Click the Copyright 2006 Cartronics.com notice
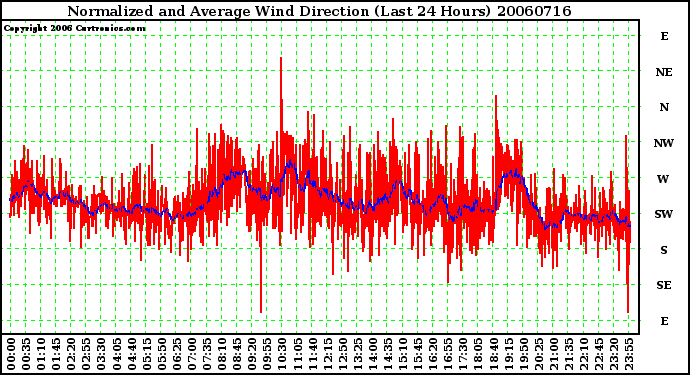The image size is (690, 375). pos(75,28)
